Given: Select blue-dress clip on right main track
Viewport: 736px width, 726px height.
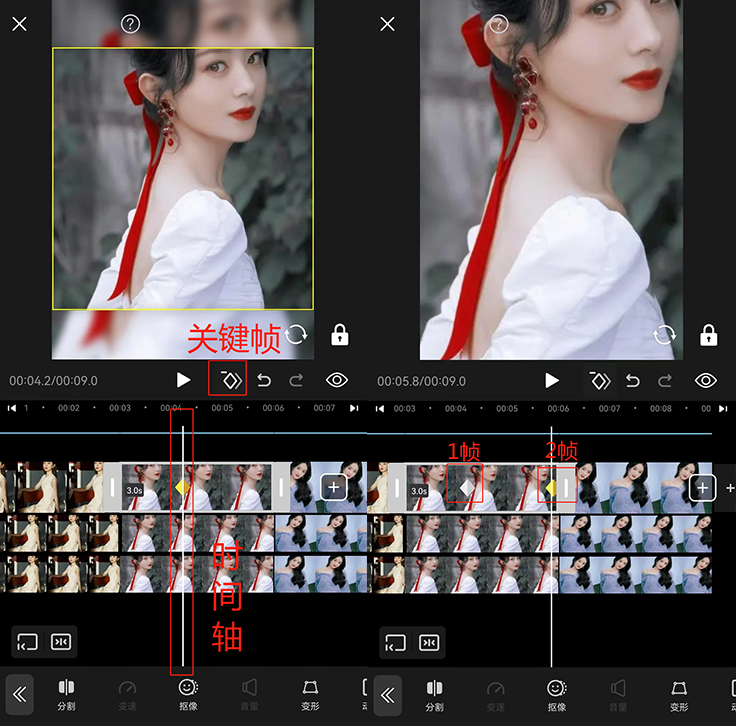Looking at the screenshot, I should click(x=644, y=488).
